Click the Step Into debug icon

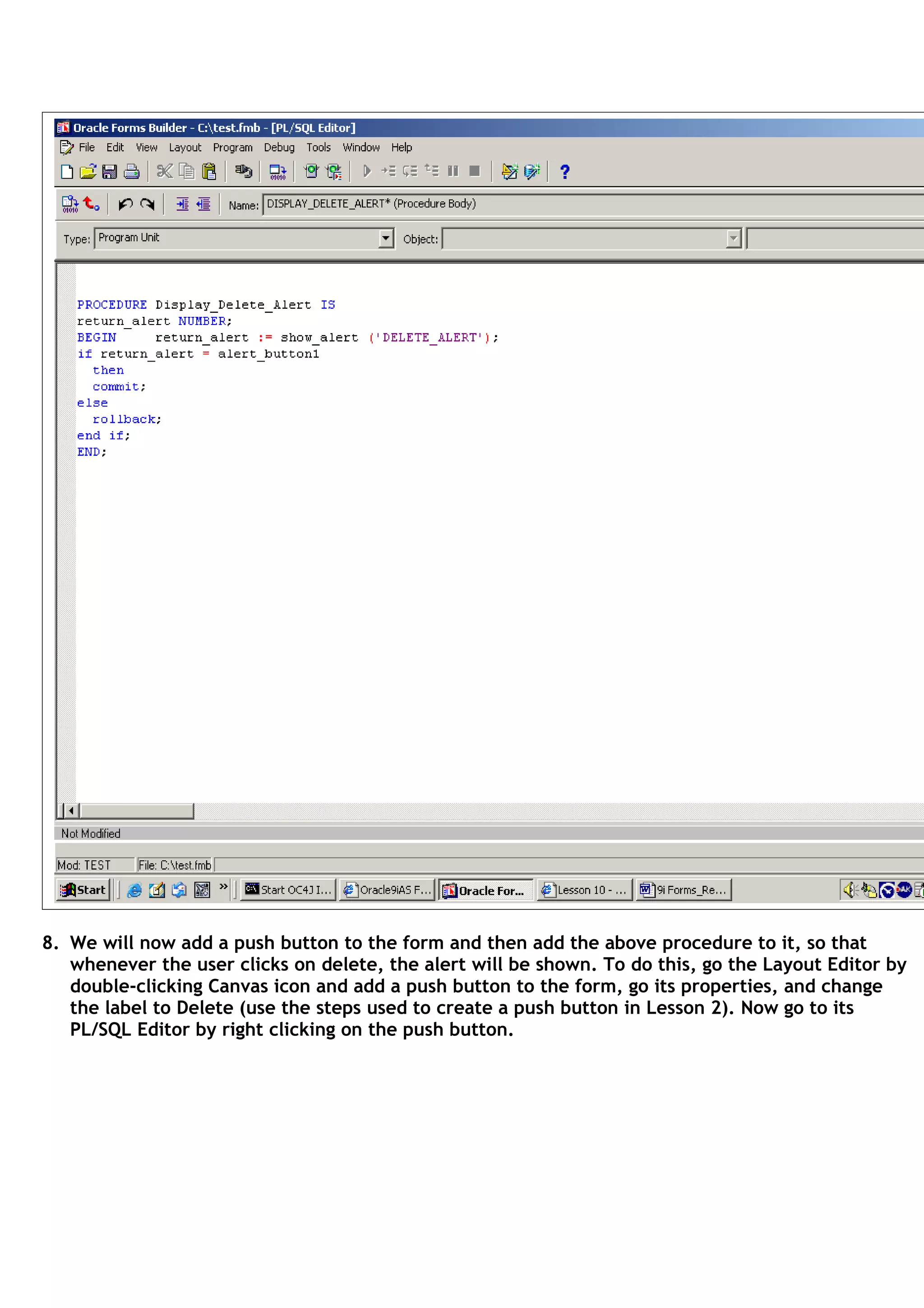(388, 171)
